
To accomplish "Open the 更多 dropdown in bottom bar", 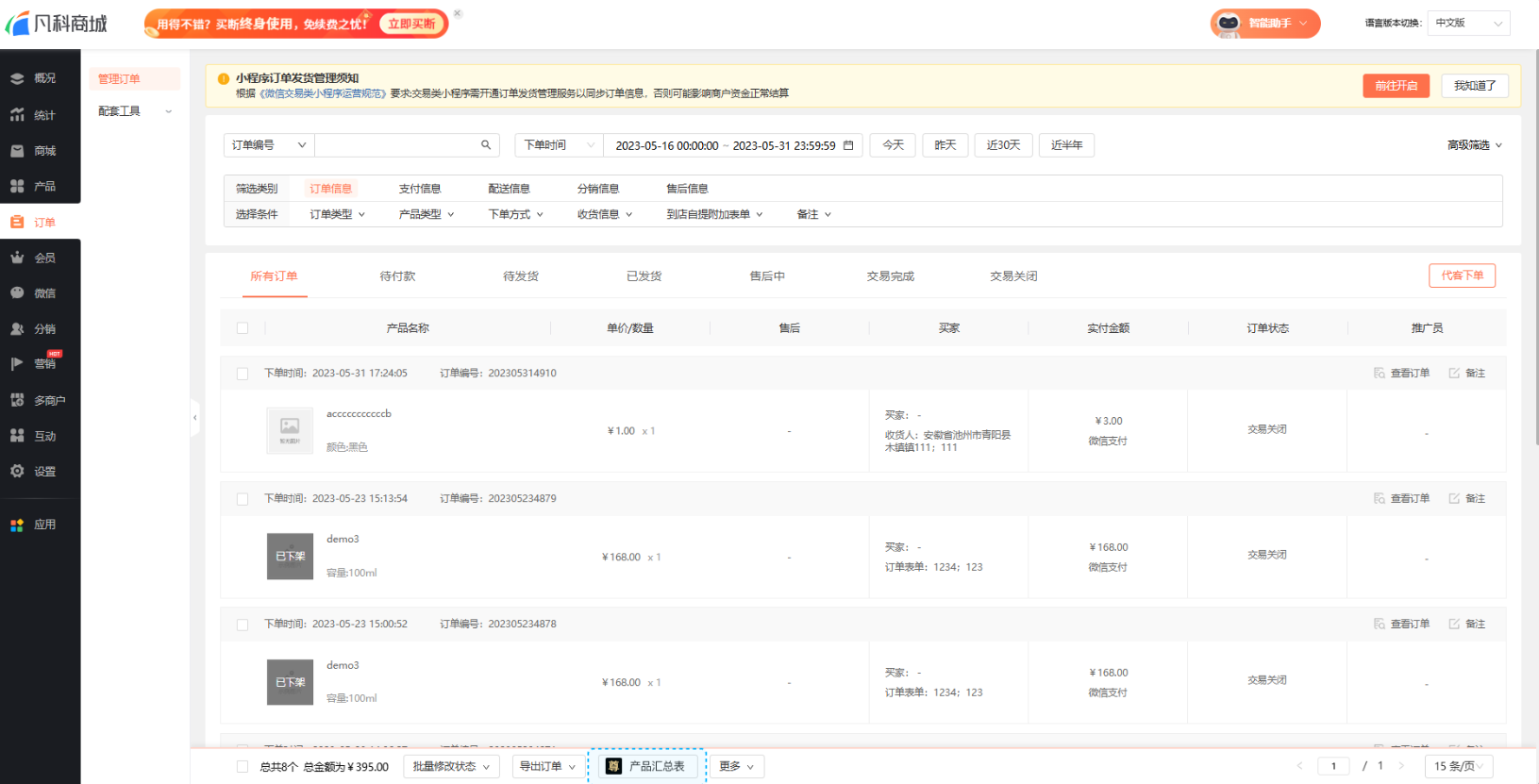I will click(x=737, y=767).
